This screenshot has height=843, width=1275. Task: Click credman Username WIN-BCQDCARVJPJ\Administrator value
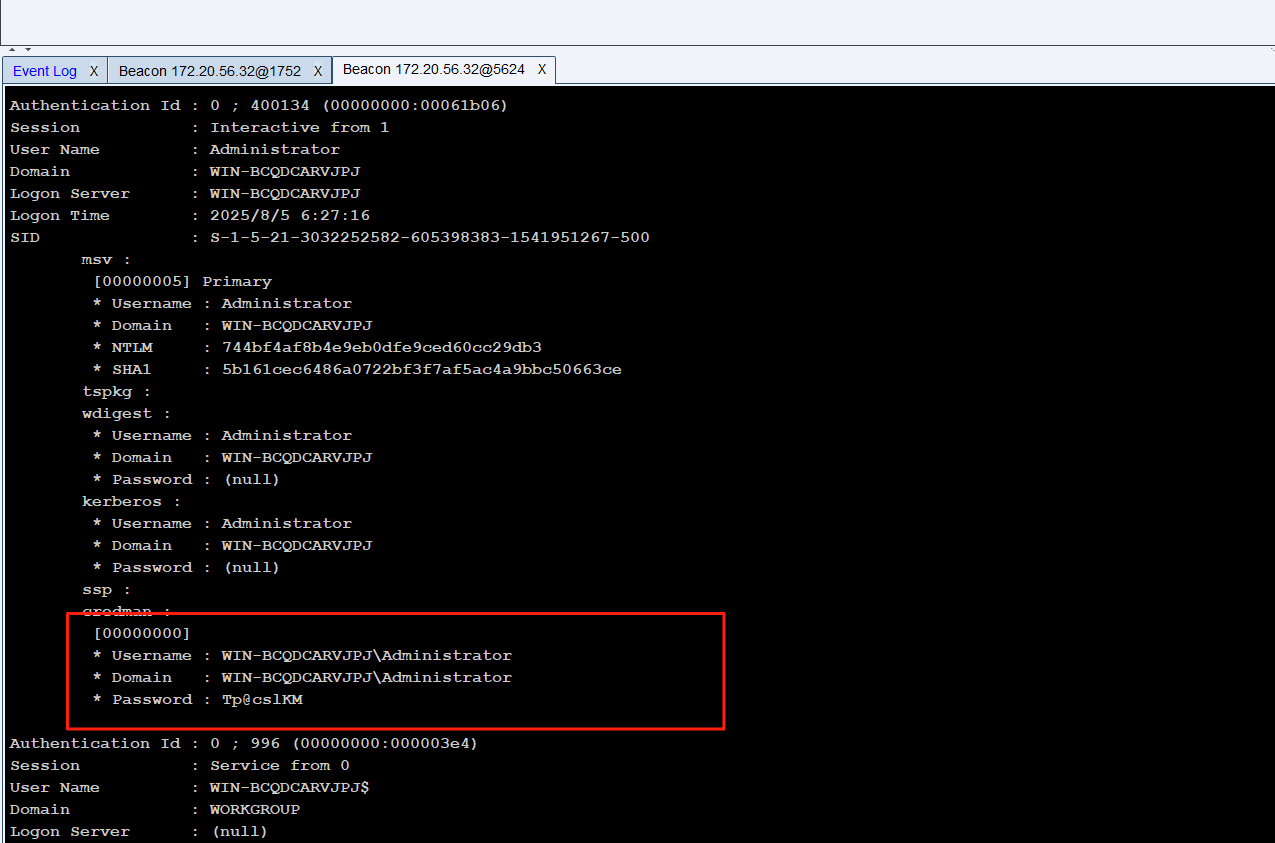(x=367, y=655)
